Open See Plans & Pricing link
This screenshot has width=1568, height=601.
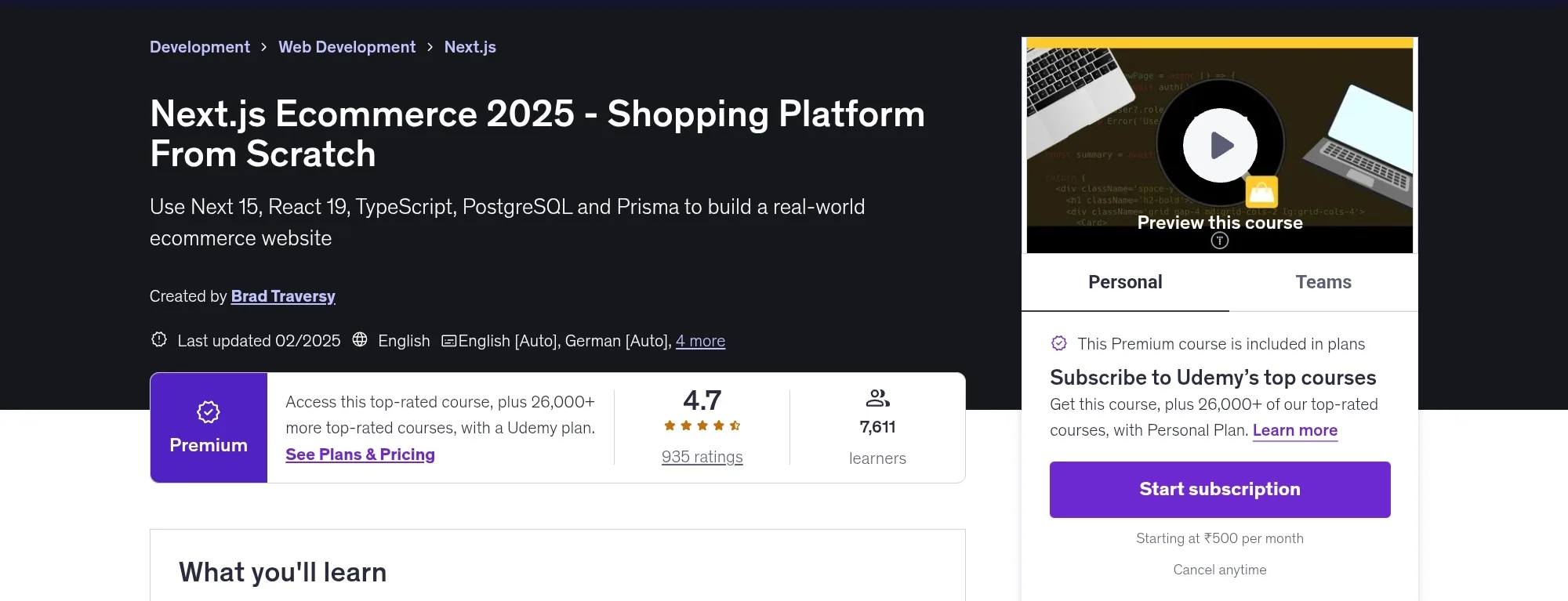360,454
